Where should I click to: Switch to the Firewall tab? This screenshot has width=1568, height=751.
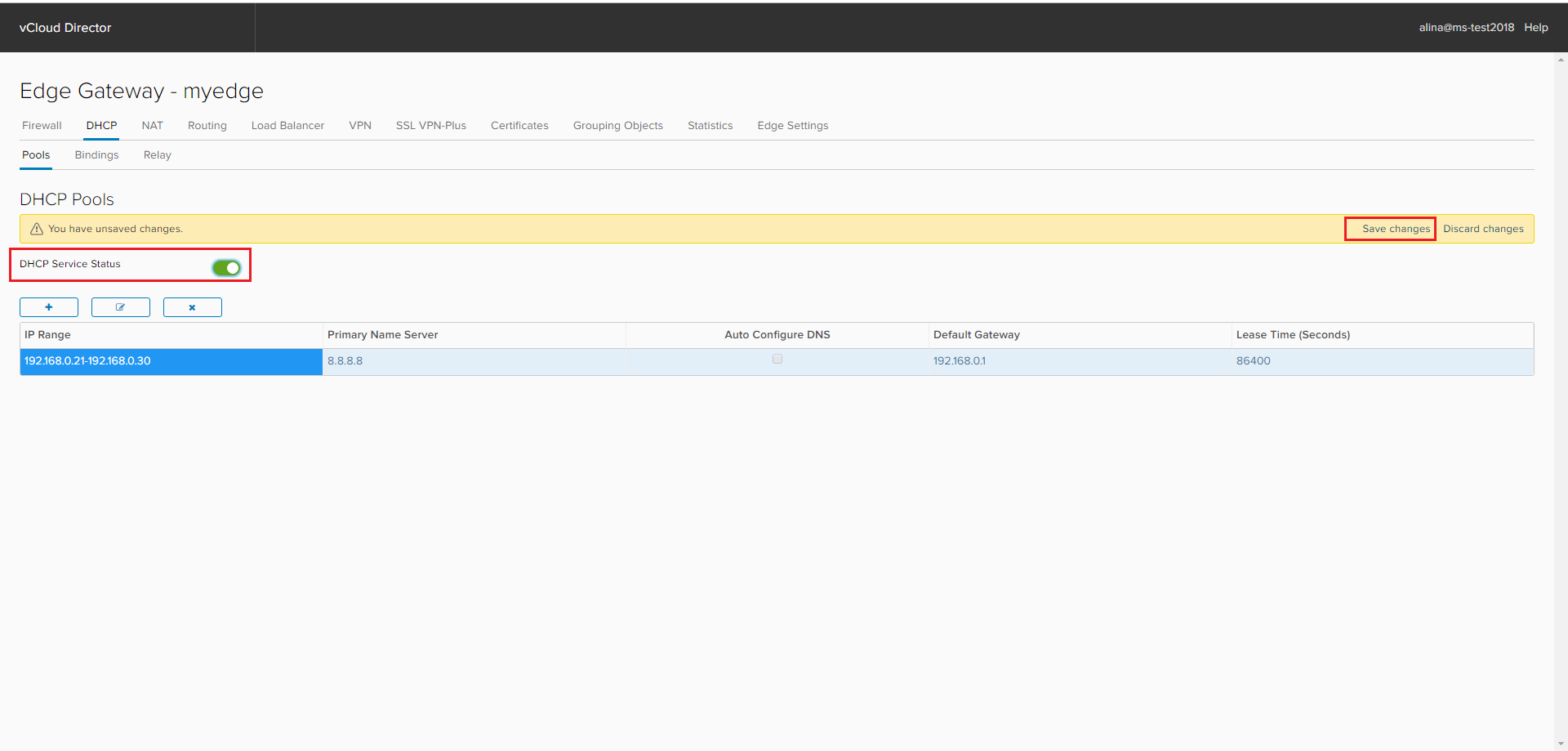[x=41, y=125]
